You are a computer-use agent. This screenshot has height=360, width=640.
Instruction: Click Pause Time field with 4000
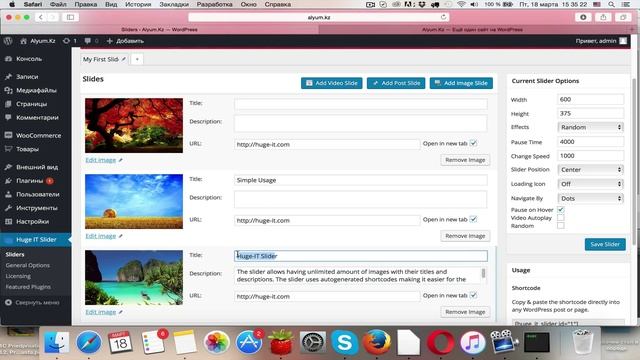pos(590,142)
